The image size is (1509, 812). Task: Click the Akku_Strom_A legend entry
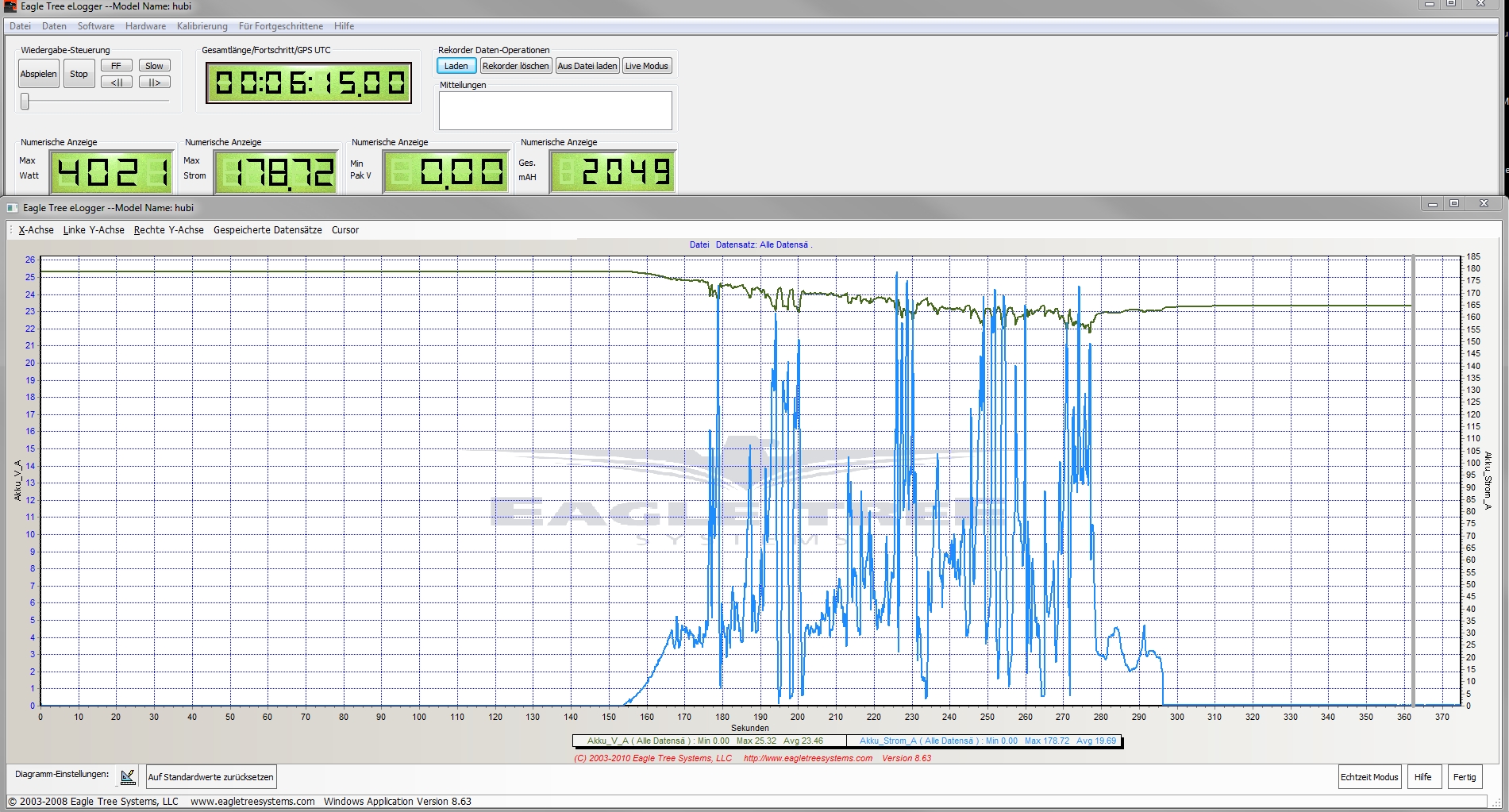[x=984, y=741]
